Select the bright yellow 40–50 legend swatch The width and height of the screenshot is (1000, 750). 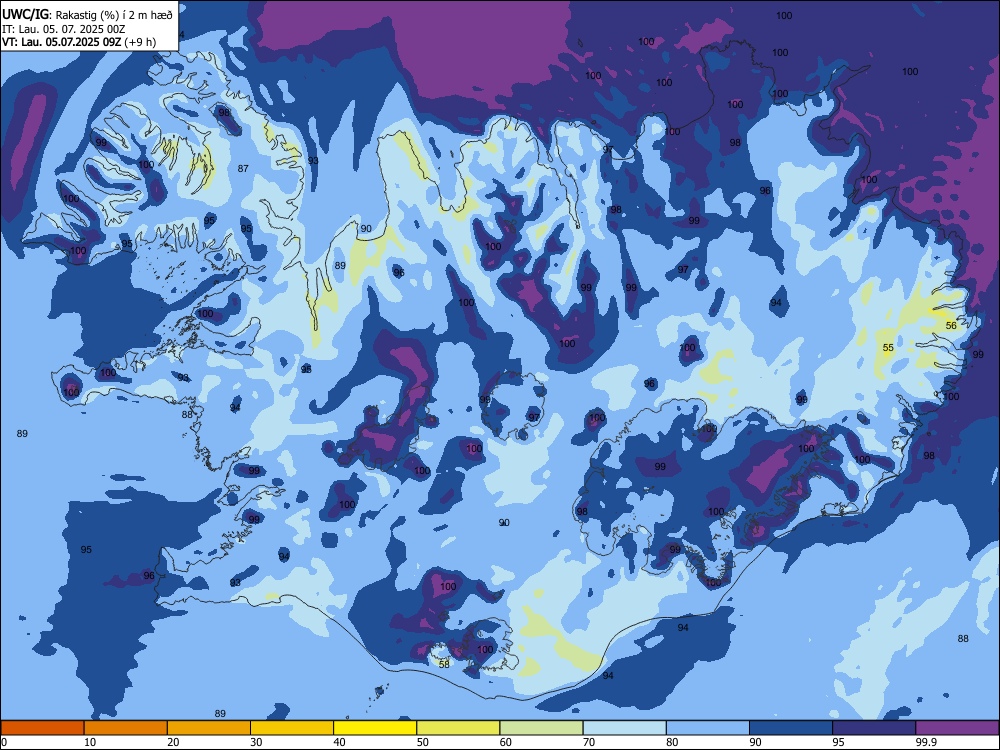coord(375,728)
